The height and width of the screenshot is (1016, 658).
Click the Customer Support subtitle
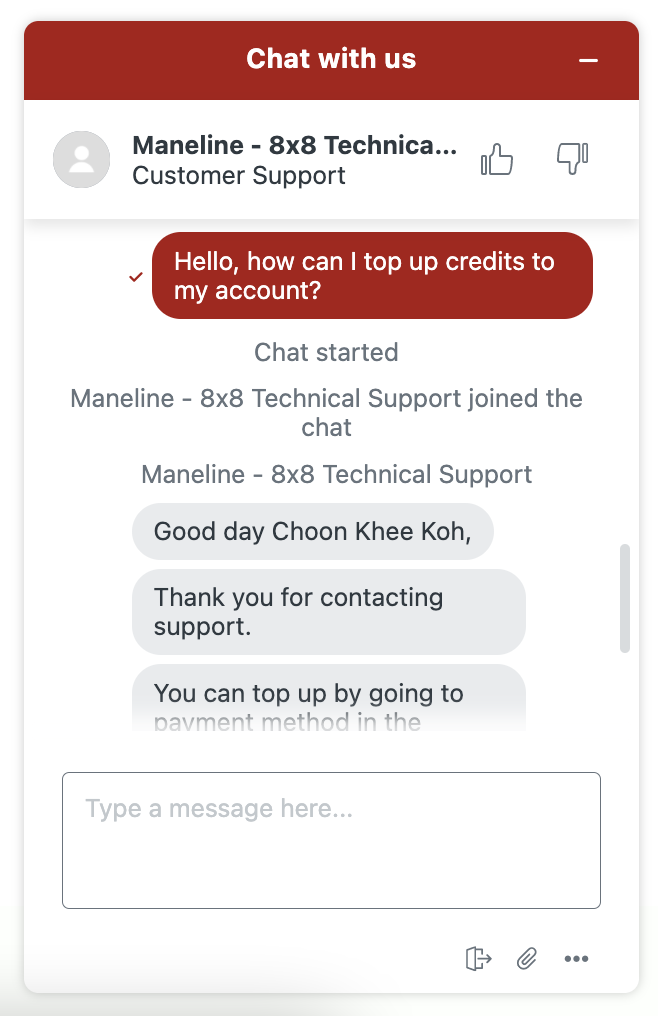[239, 176]
